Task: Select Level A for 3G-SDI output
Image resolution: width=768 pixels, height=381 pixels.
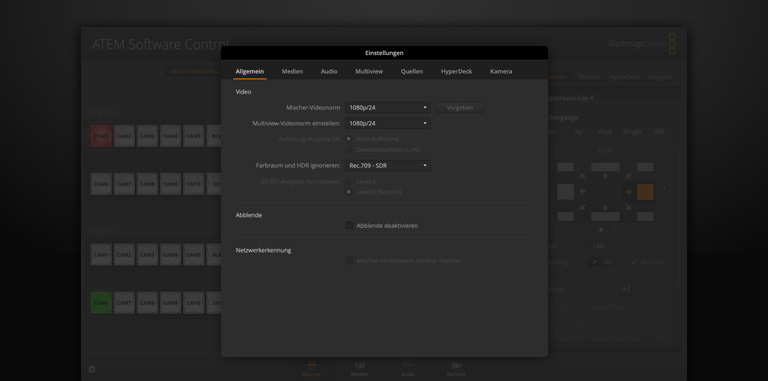Action: point(349,182)
